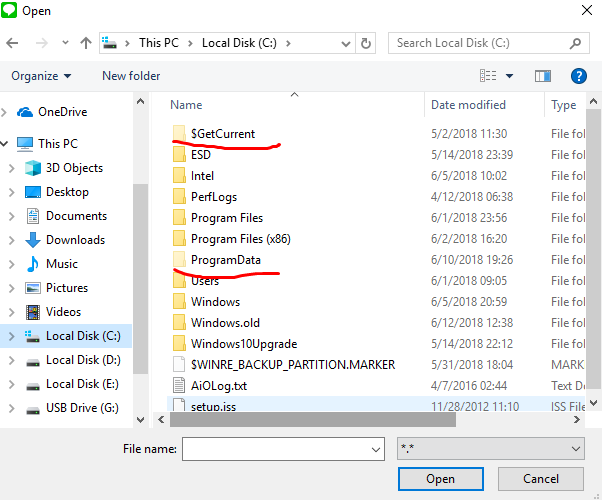This screenshot has height=500, width=602.
Task: Click the Forward navigation arrow
Action: click(41, 43)
